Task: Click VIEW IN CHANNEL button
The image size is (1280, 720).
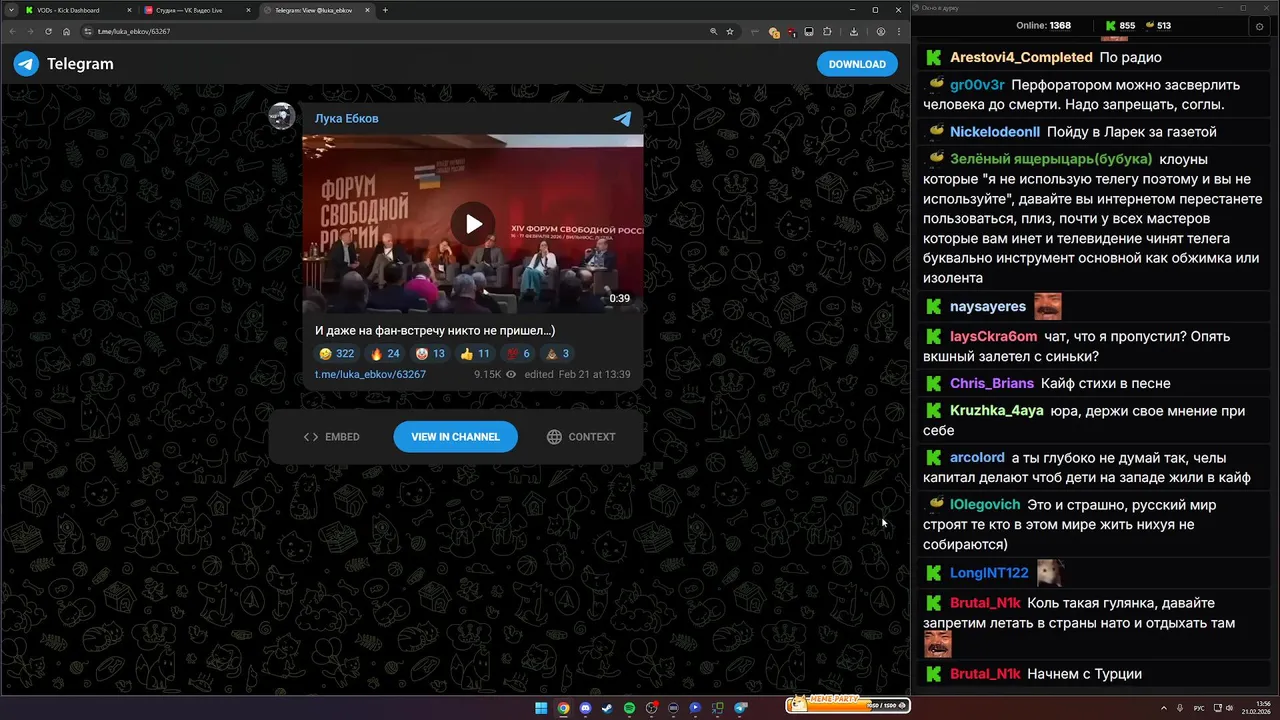Action: tap(455, 437)
